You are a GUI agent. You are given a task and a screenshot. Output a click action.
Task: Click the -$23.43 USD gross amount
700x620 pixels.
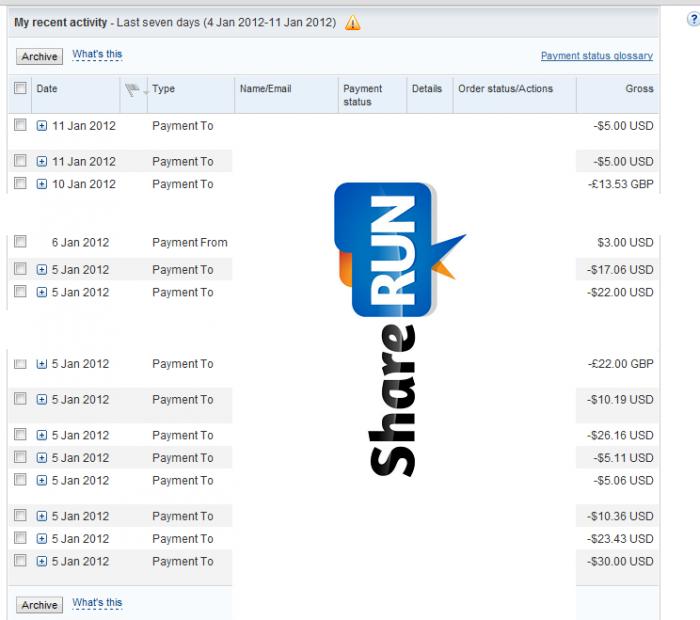tap(620, 539)
